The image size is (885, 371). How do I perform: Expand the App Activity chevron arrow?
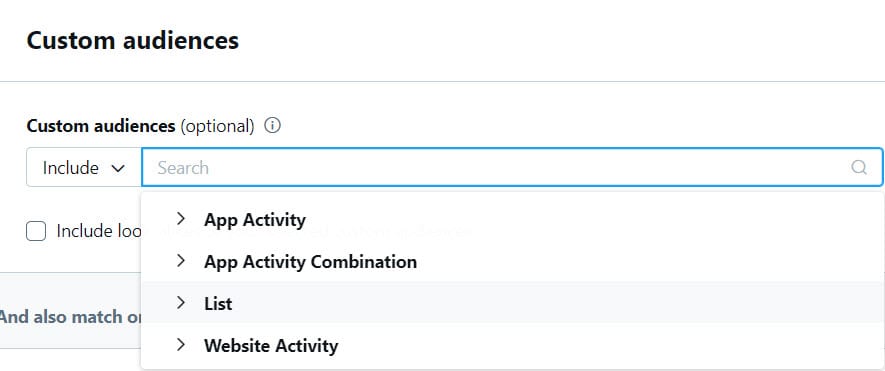click(x=181, y=219)
